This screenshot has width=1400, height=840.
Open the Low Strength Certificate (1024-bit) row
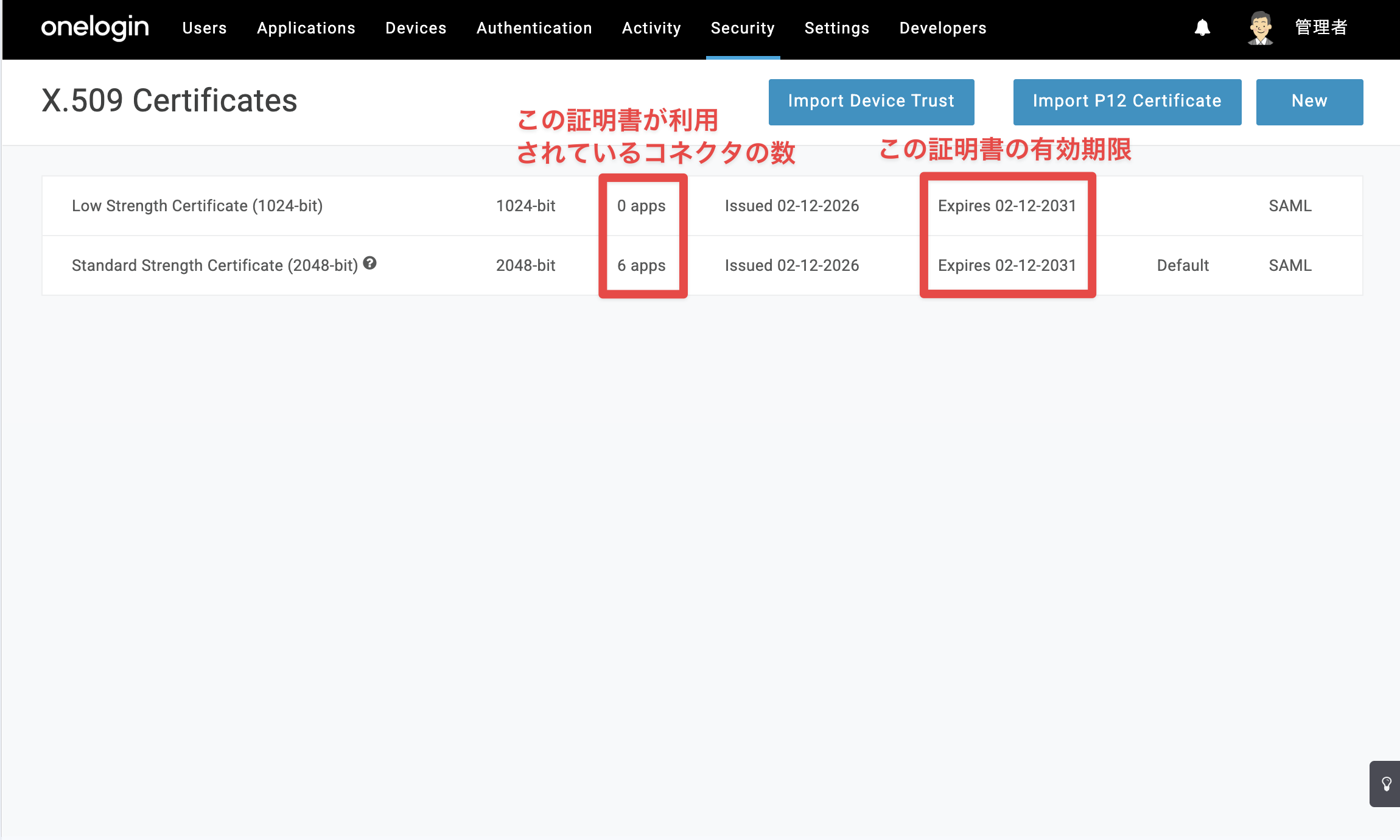pos(702,206)
